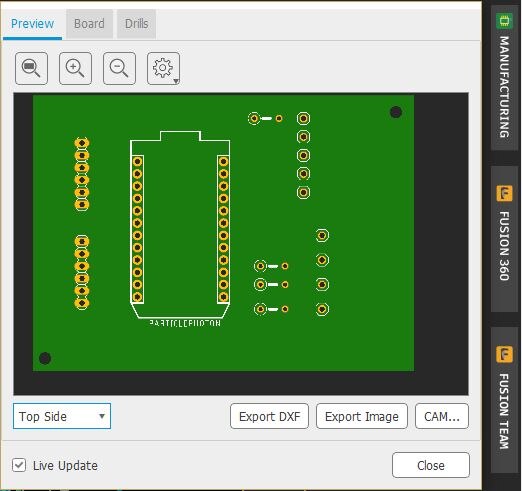Zoom in using the plus magnifier
522x491 pixels.
(75, 68)
